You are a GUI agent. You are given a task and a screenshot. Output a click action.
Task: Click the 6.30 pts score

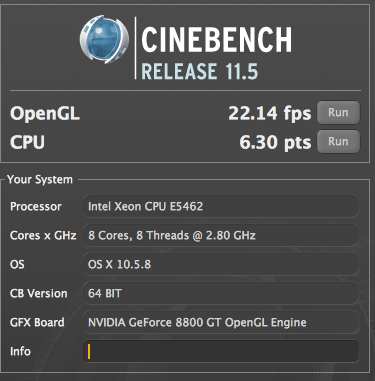pos(275,142)
